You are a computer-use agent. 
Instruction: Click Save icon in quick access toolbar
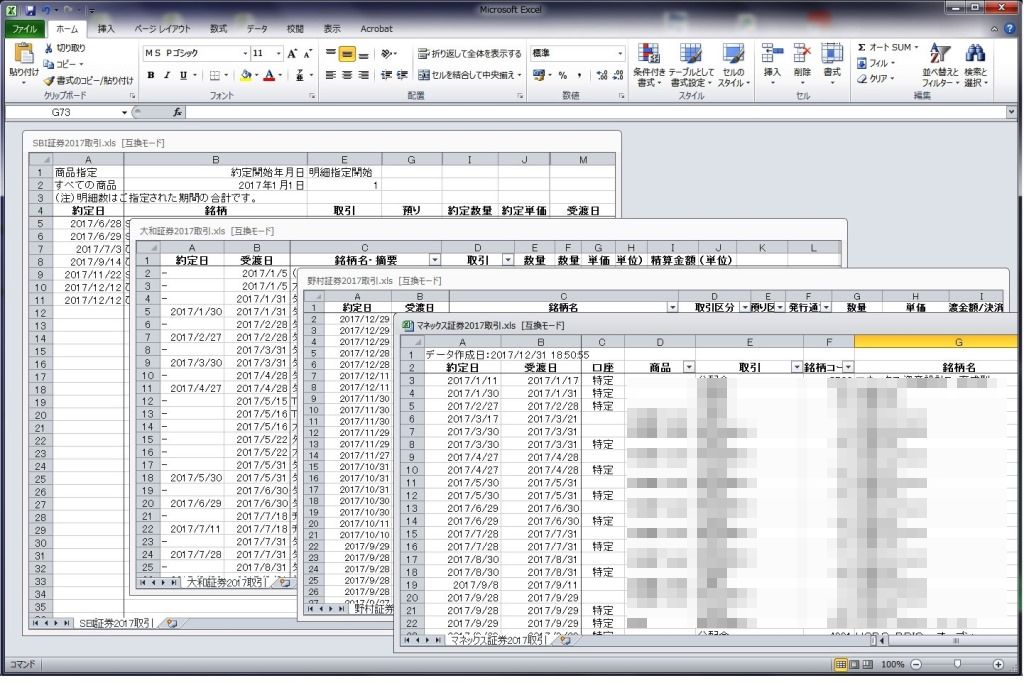tap(31, 10)
